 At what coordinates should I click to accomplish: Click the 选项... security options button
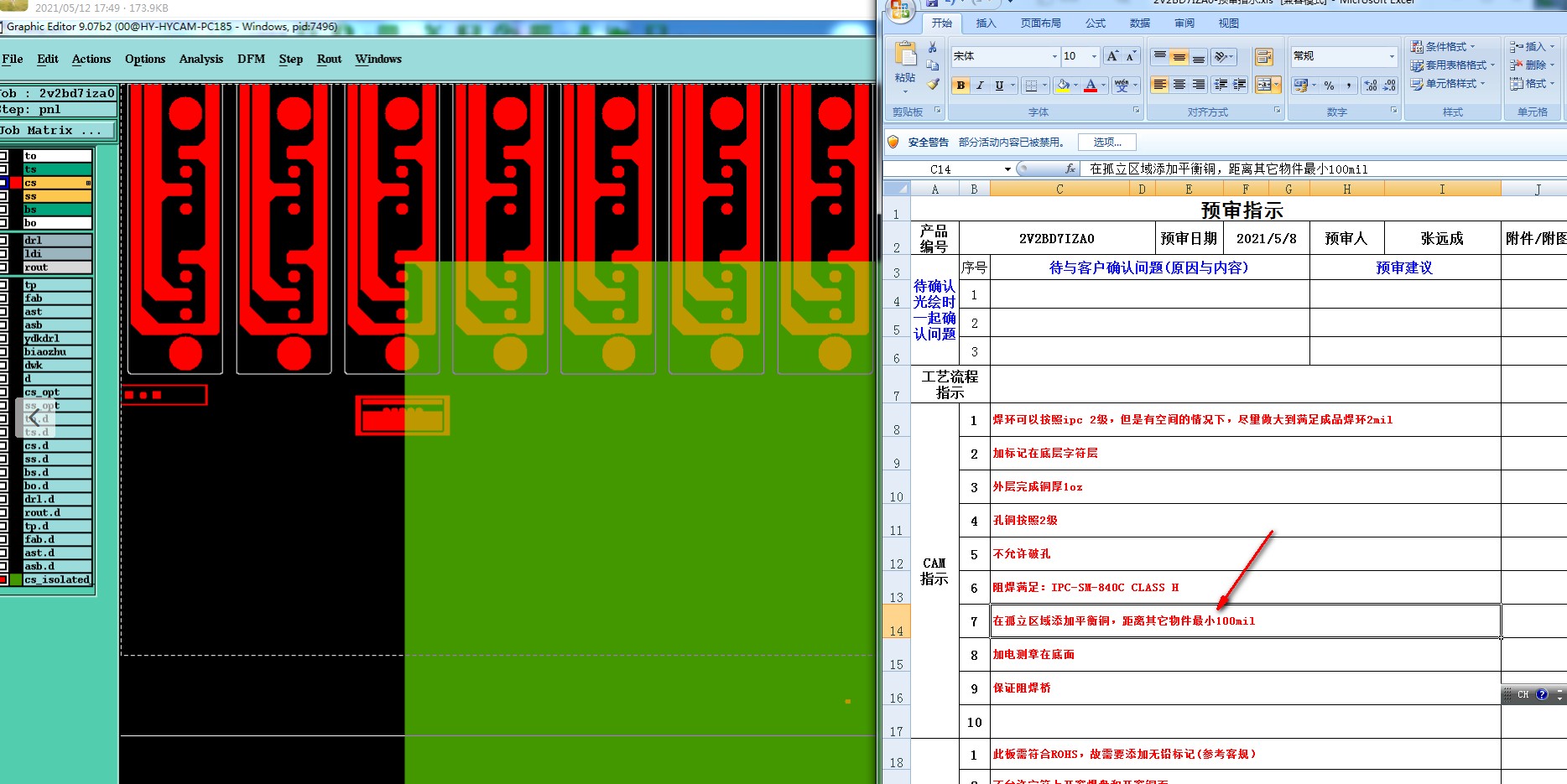pos(1107,143)
